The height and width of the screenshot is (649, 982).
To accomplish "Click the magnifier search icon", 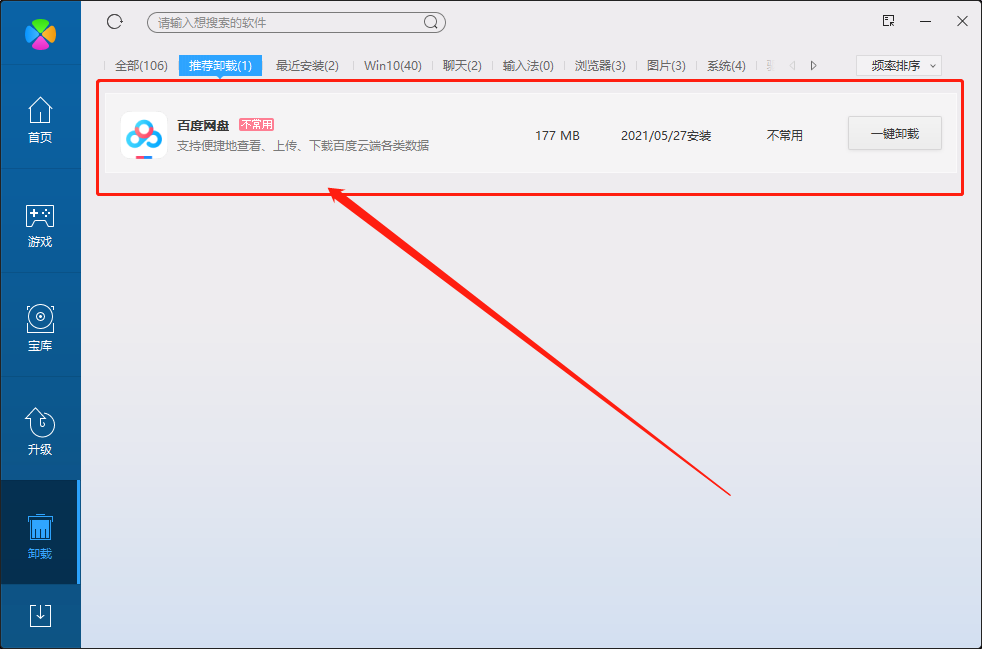I will pos(431,22).
